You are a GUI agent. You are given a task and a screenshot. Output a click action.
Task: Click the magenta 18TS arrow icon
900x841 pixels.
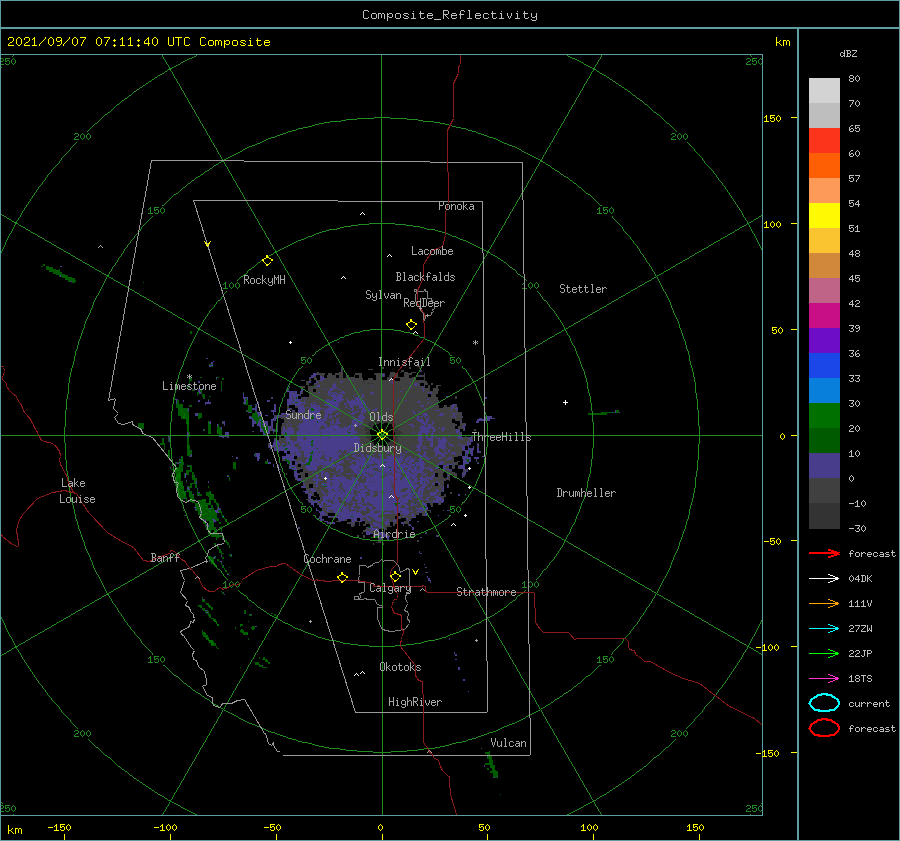click(x=824, y=679)
